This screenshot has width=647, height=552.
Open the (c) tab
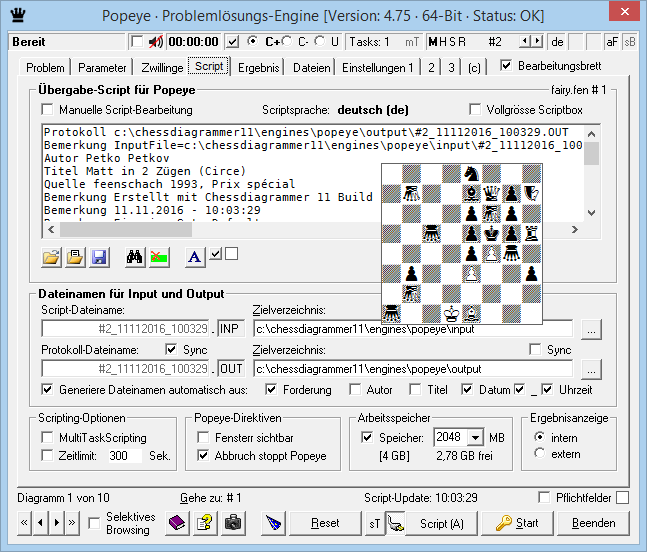474,67
